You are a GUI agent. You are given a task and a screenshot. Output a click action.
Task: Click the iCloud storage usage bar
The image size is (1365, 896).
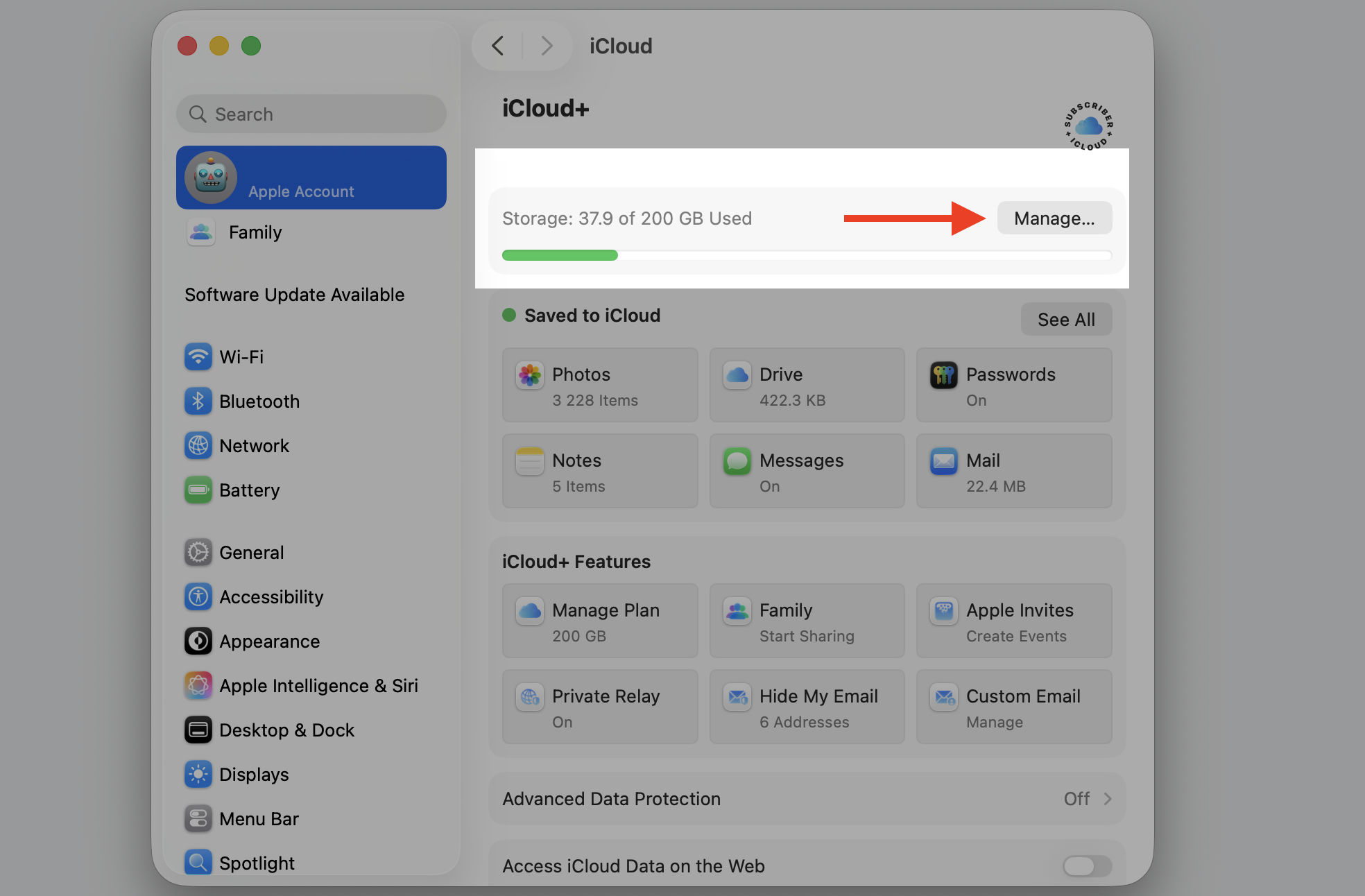pos(807,255)
